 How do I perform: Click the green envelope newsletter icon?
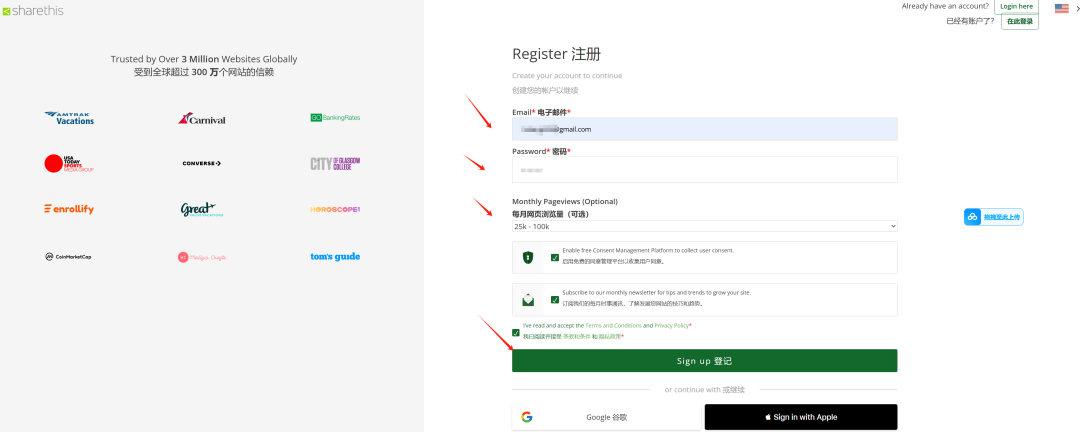[x=528, y=300]
